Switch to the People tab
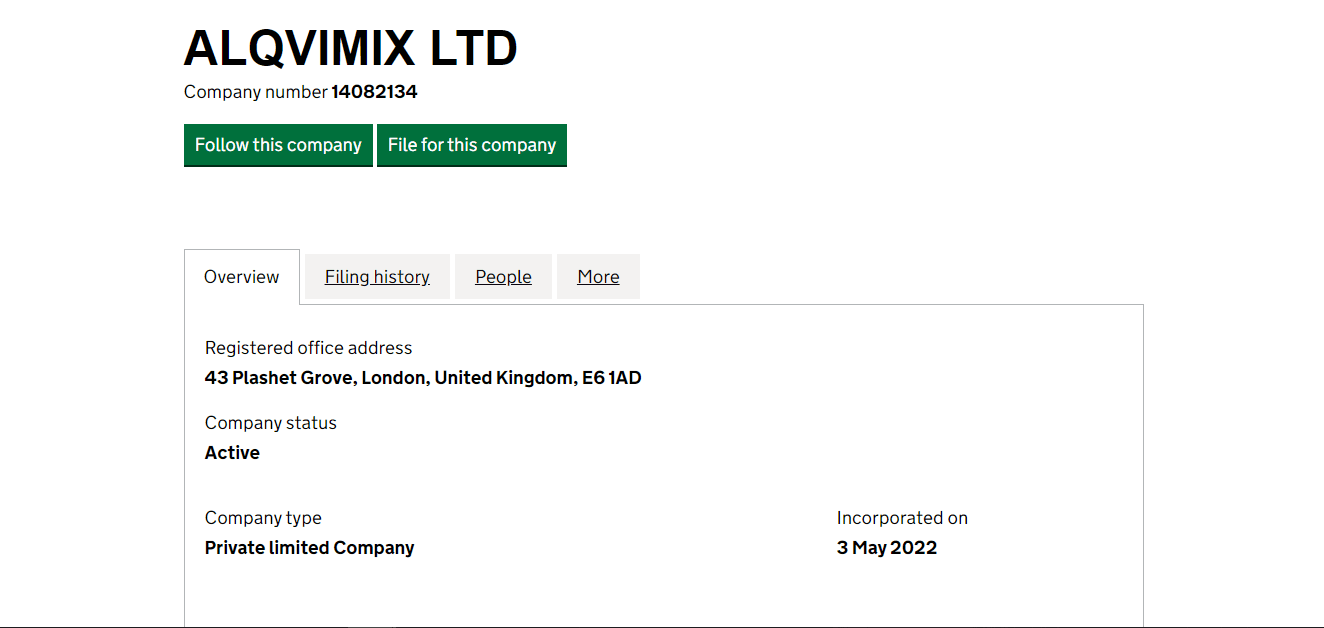This screenshot has width=1324, height=628. click(x=503, y=277)
